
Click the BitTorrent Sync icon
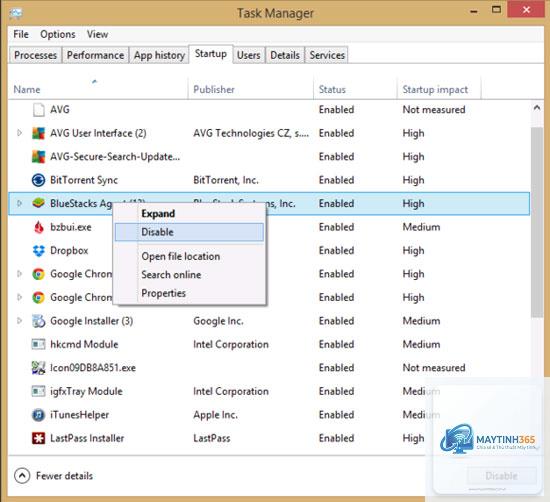tap(39, 180)
